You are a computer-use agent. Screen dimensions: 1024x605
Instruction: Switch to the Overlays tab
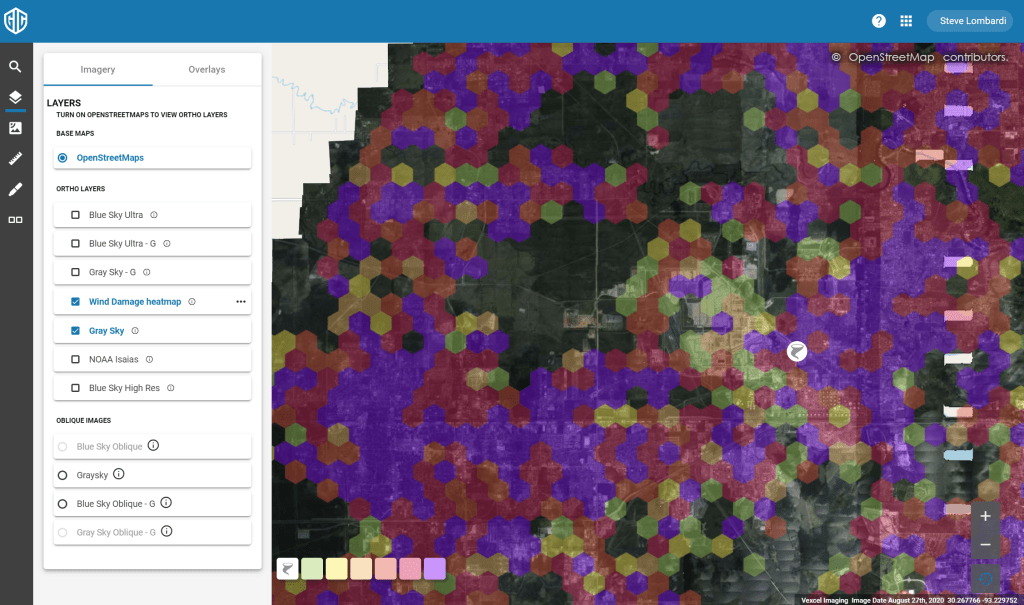[207, 70]
